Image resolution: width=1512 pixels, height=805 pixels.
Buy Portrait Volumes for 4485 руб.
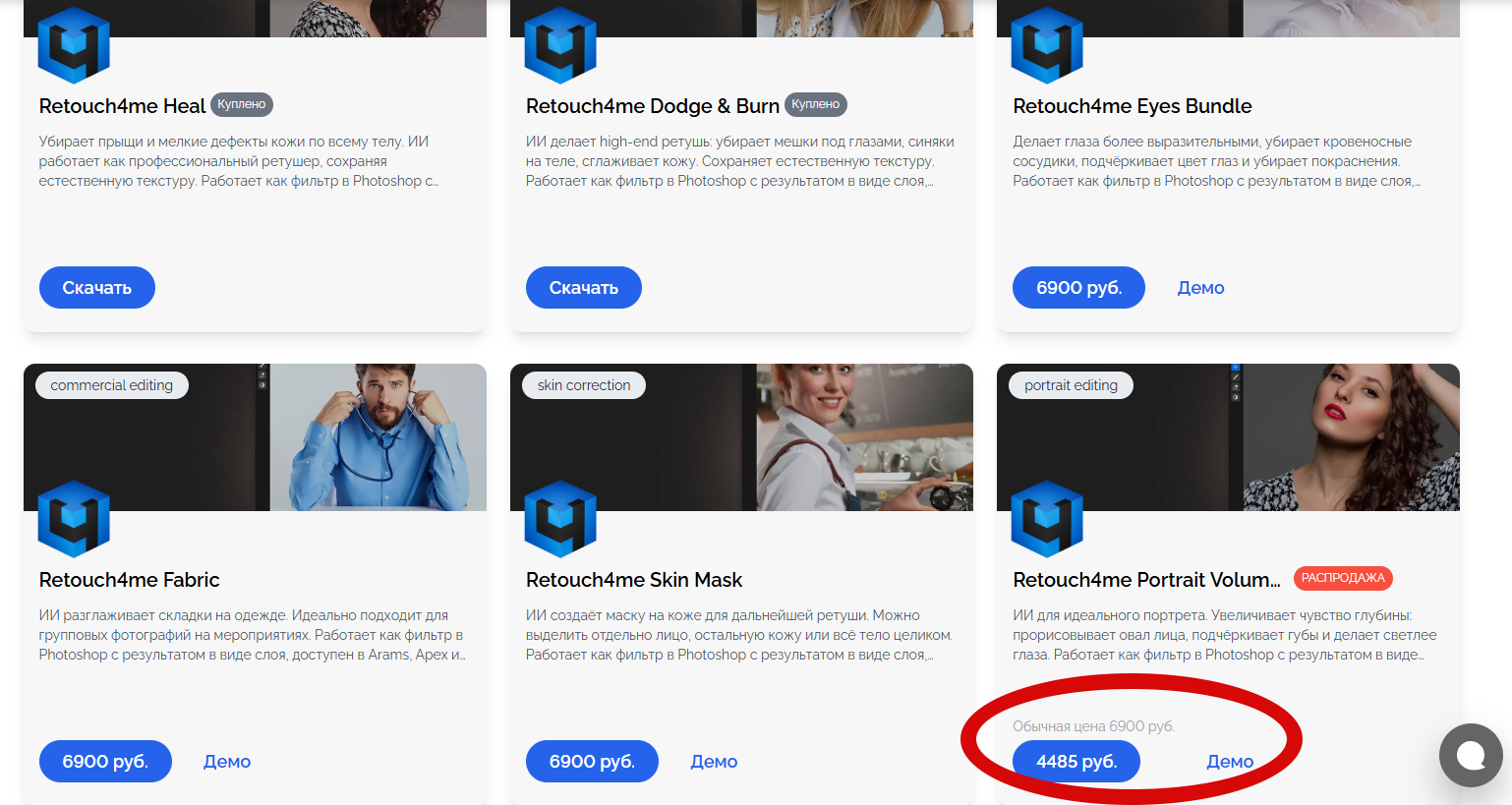point(1076,761)
